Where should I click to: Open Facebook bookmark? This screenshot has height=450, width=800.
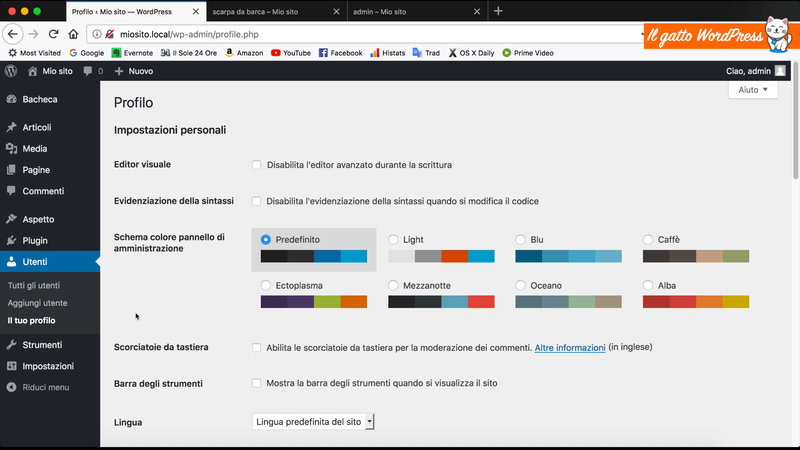tap(340, 53)
